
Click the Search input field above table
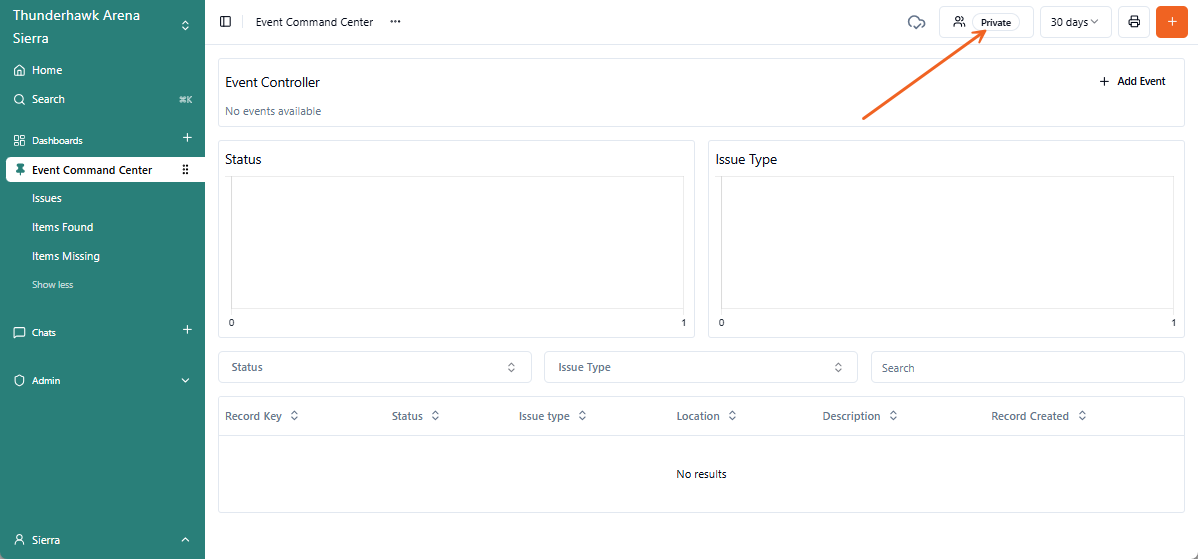(x=1027, y=368)
